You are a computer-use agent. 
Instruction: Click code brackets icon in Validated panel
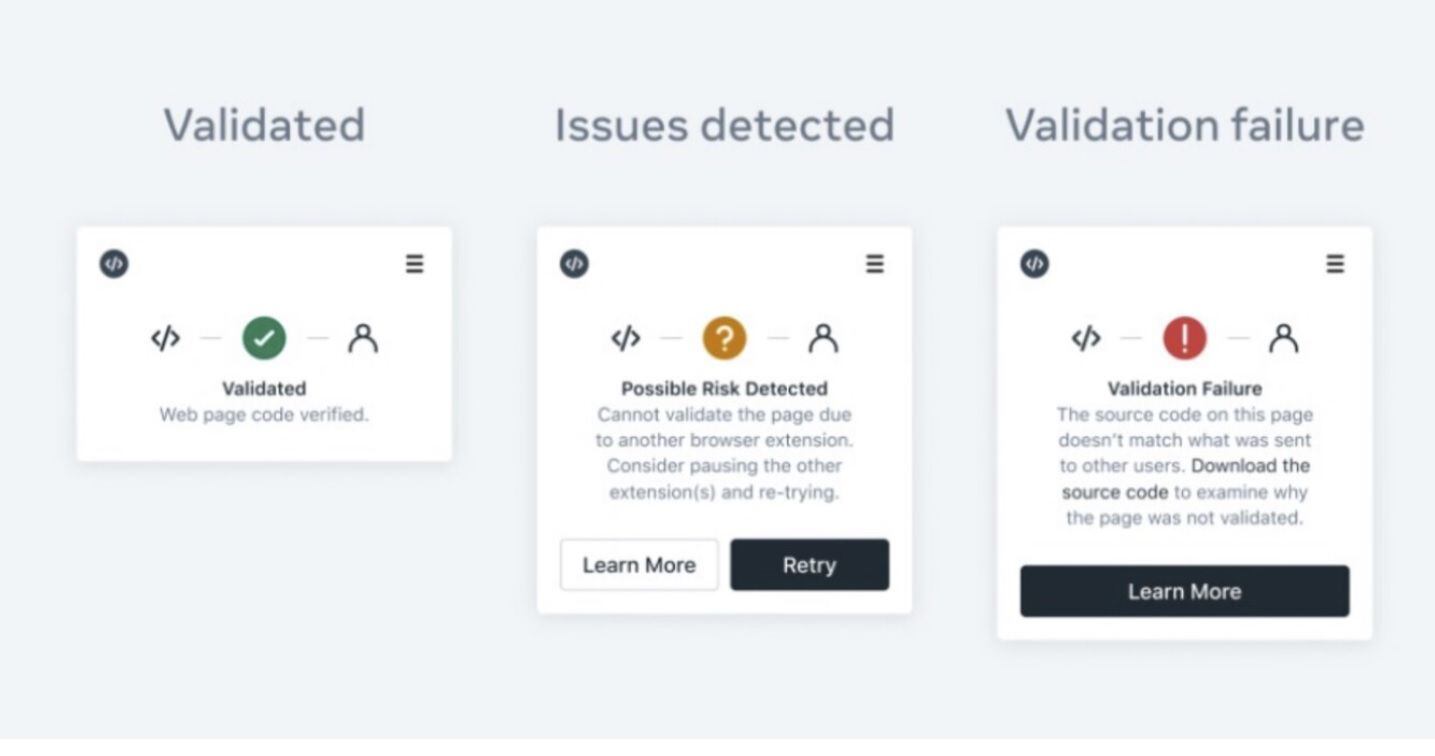pos(165,339)
